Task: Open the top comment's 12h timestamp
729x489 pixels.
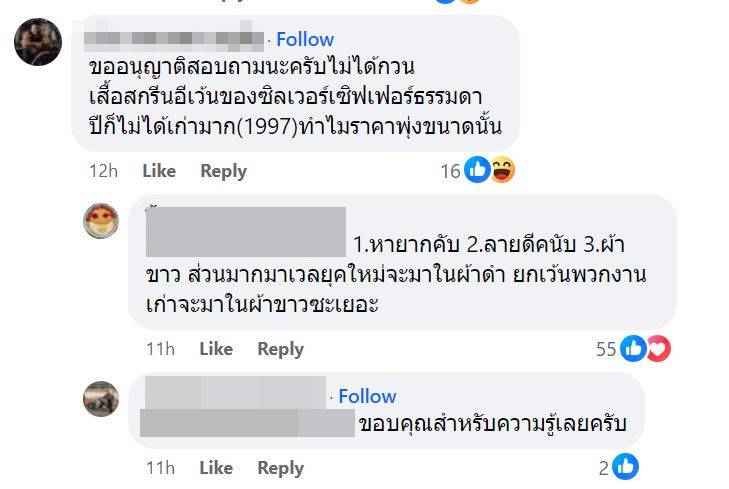Action: 103,171
